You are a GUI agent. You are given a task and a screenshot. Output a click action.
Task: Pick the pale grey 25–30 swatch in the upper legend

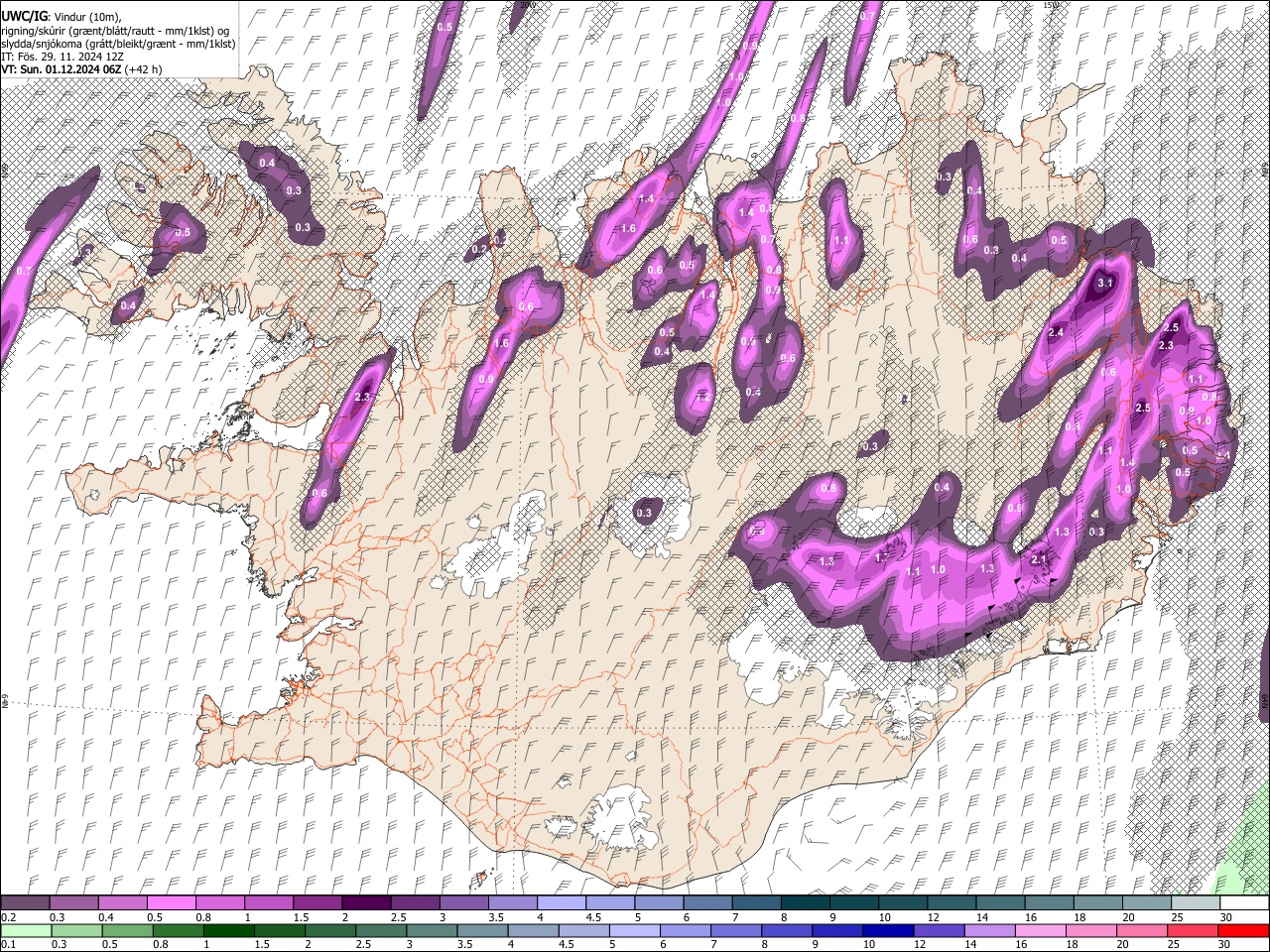pyautogui.click(x=1196, y=902)
